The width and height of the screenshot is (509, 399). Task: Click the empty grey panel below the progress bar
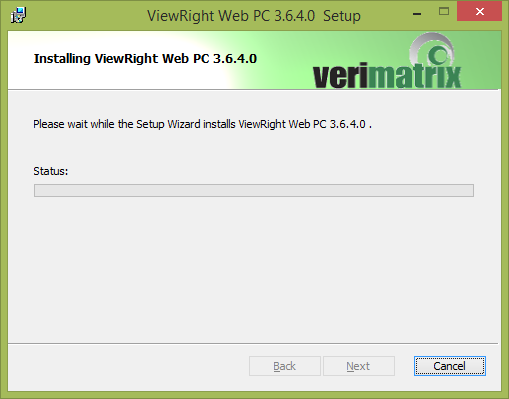pos(254,269)
